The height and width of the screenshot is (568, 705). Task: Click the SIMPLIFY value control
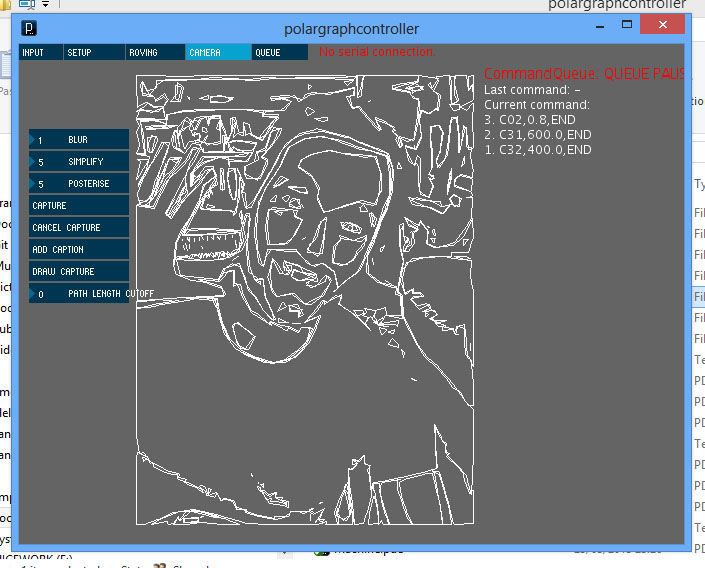point(79,162)
